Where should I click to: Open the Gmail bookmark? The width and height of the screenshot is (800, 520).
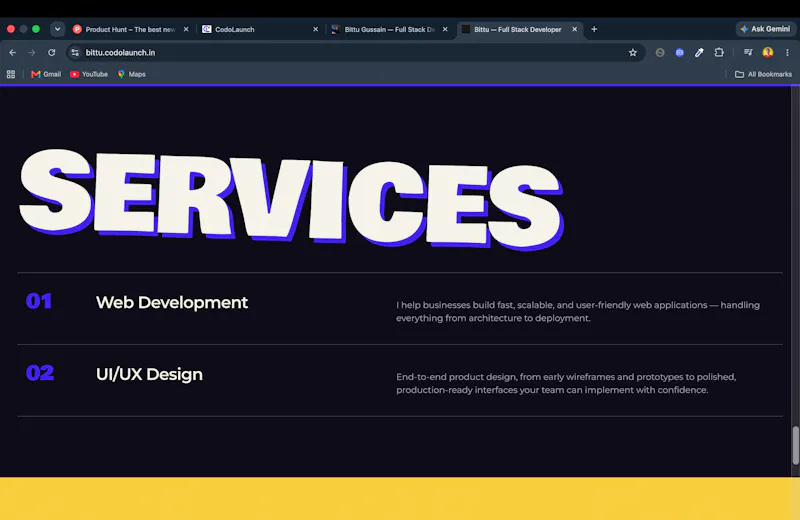tap(46, 75)
